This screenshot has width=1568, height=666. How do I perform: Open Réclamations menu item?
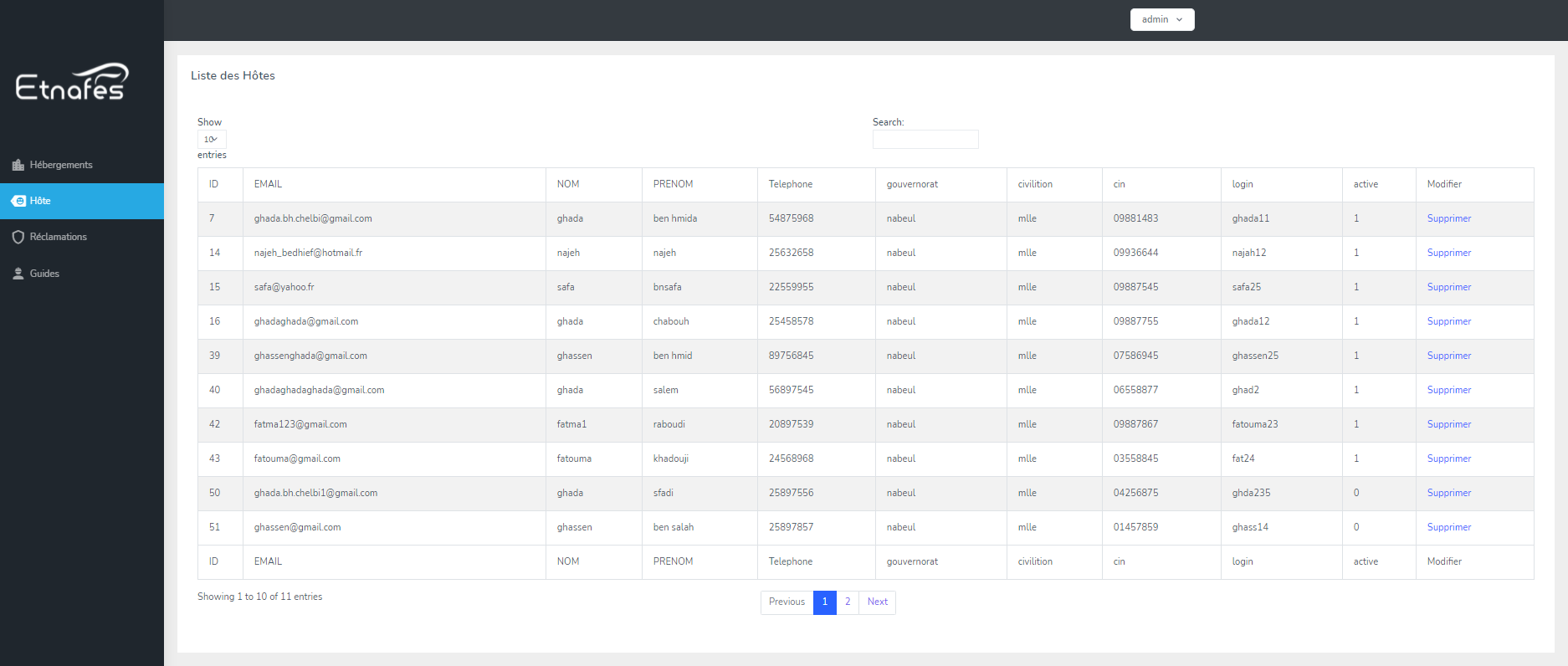(58, 237)
